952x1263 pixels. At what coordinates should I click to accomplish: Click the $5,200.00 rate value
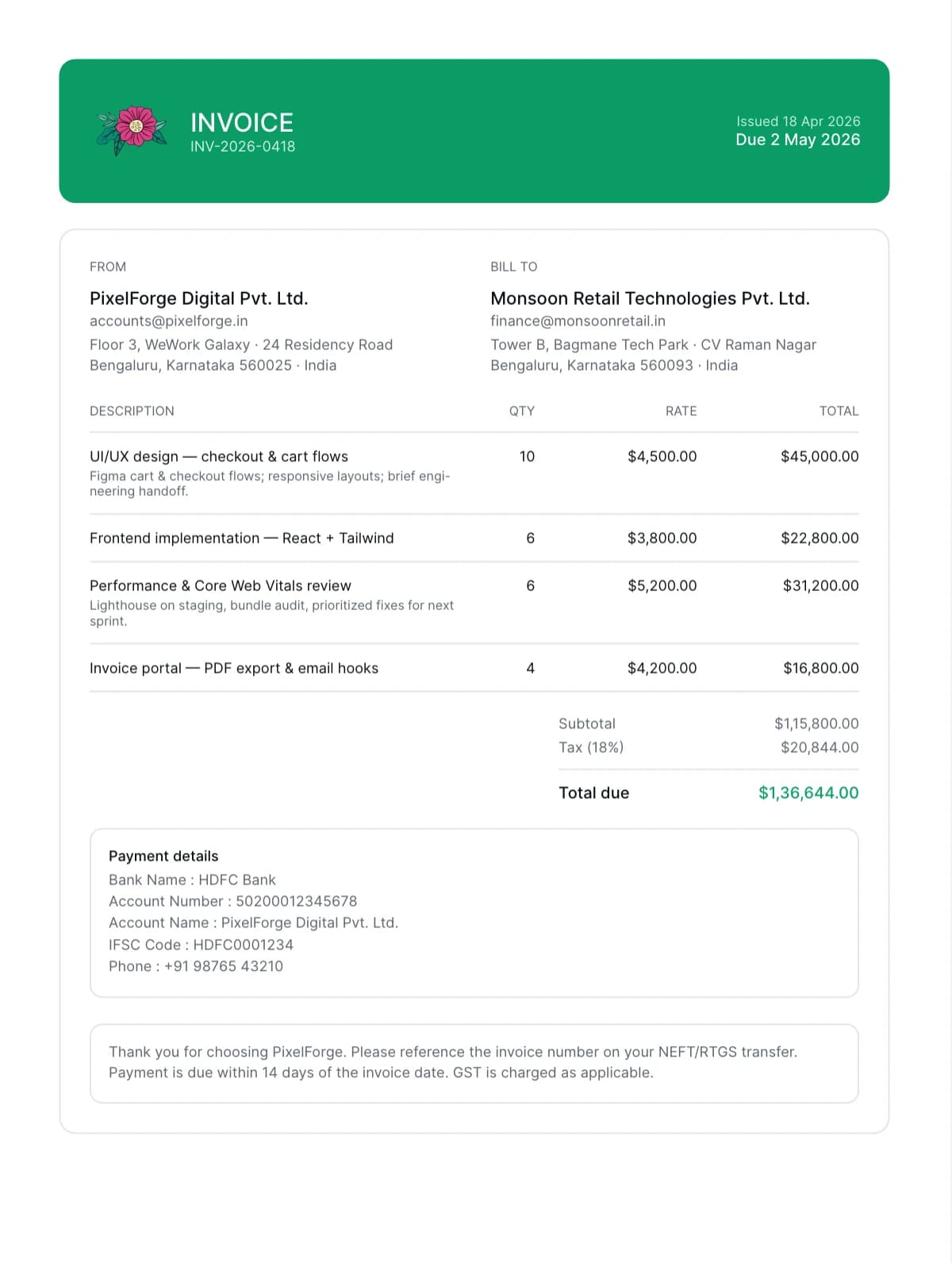[x=662, y=586]
